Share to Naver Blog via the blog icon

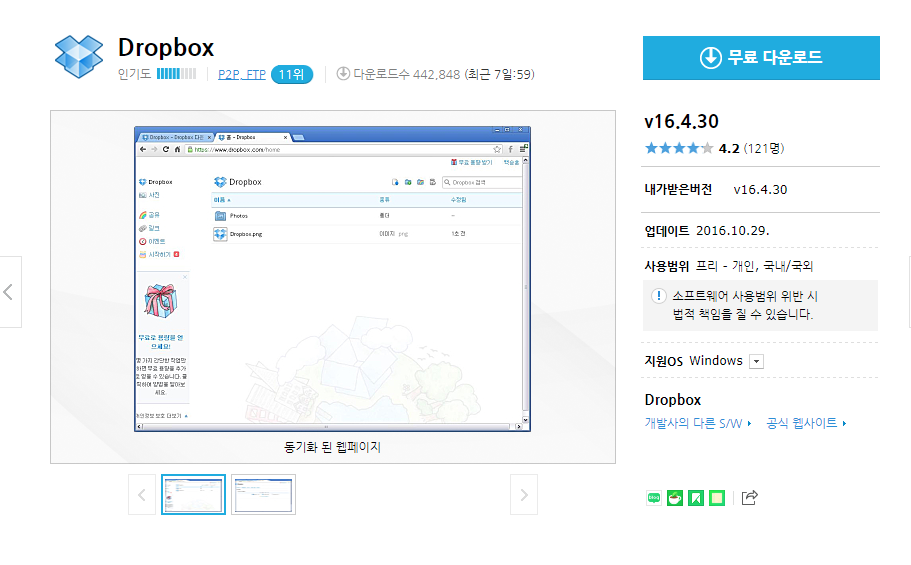point(654,498)
